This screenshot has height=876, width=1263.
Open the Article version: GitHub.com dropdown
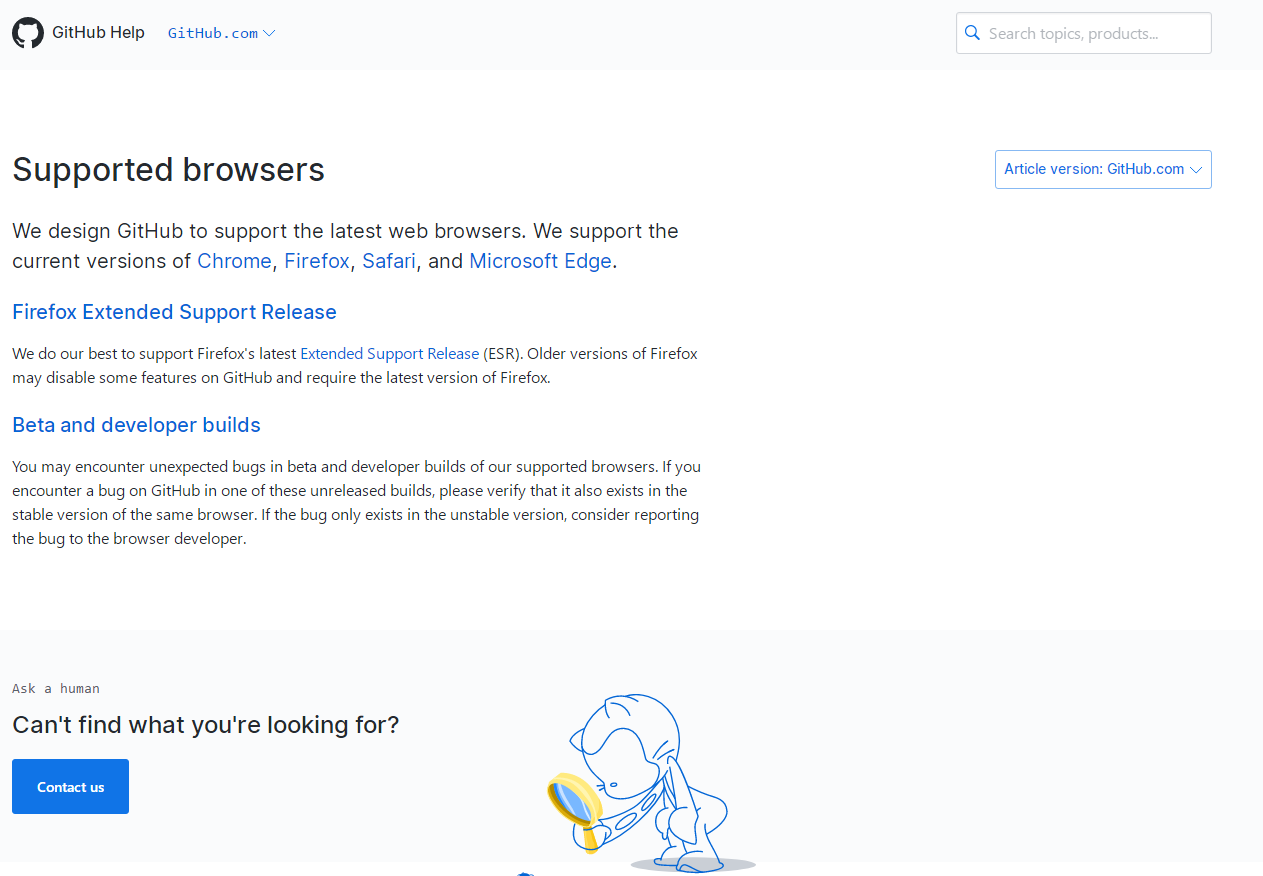[1103, 169]
